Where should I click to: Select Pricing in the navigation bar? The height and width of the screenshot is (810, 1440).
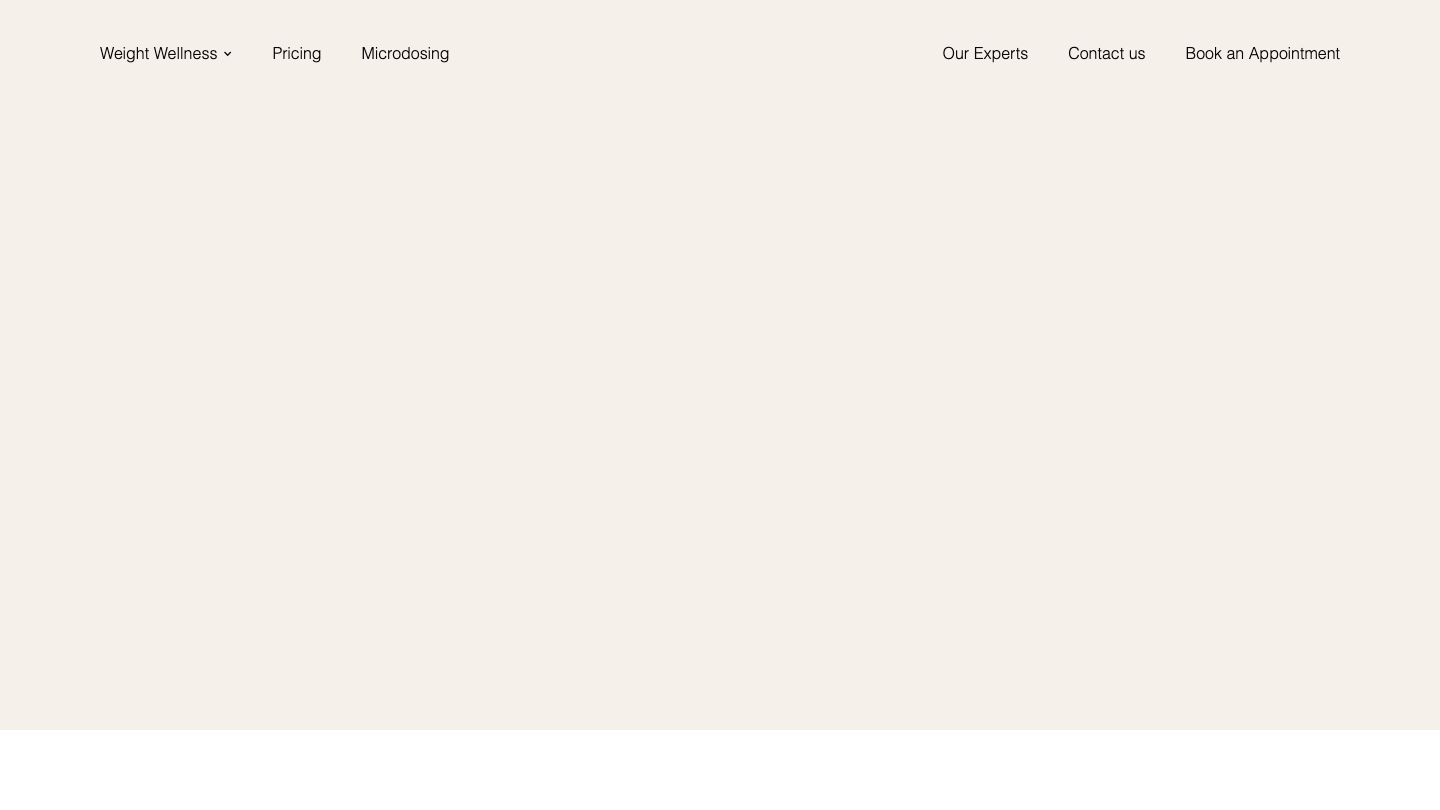[296, 54]
